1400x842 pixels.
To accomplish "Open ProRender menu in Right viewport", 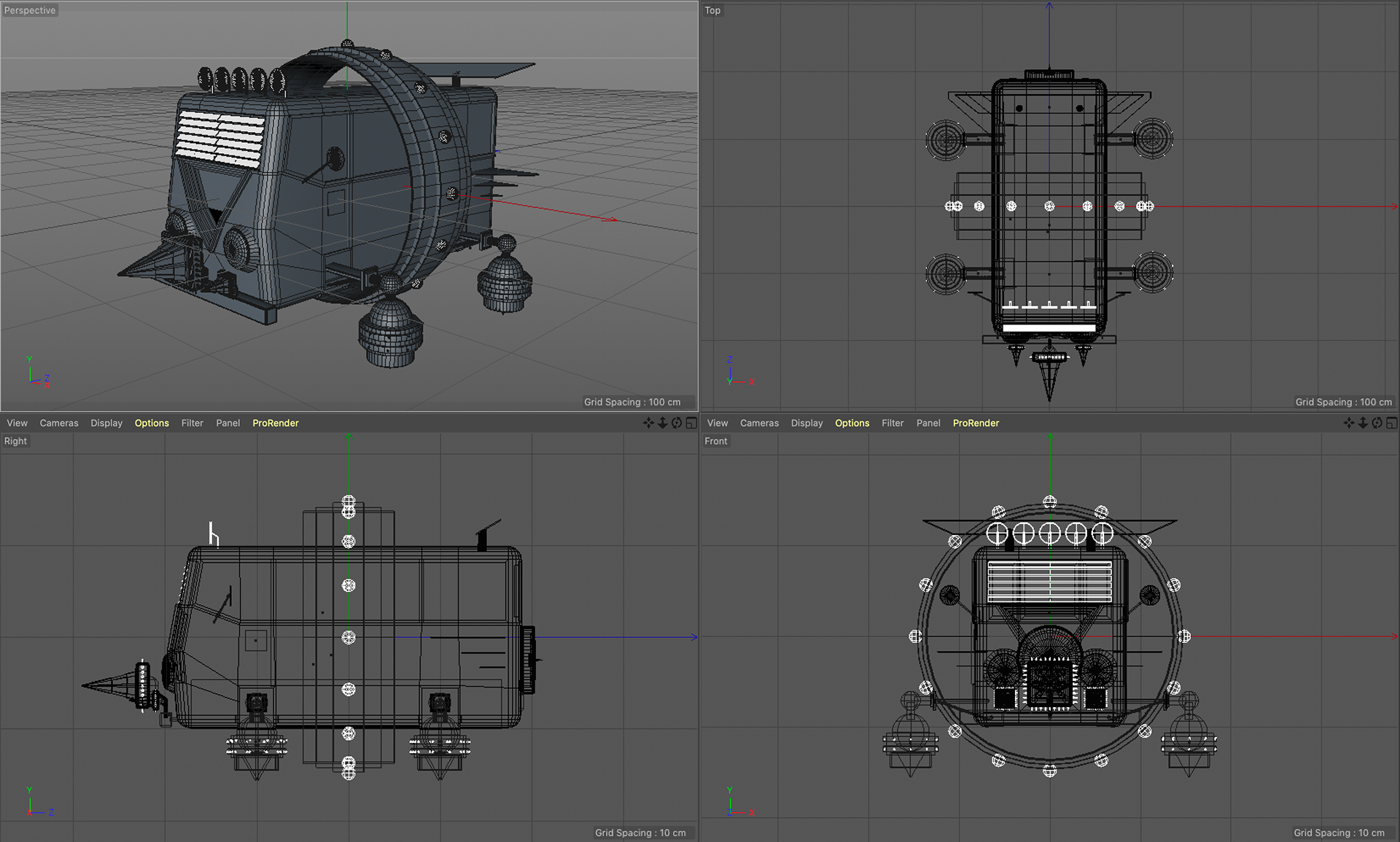I will tap(276, 423).
